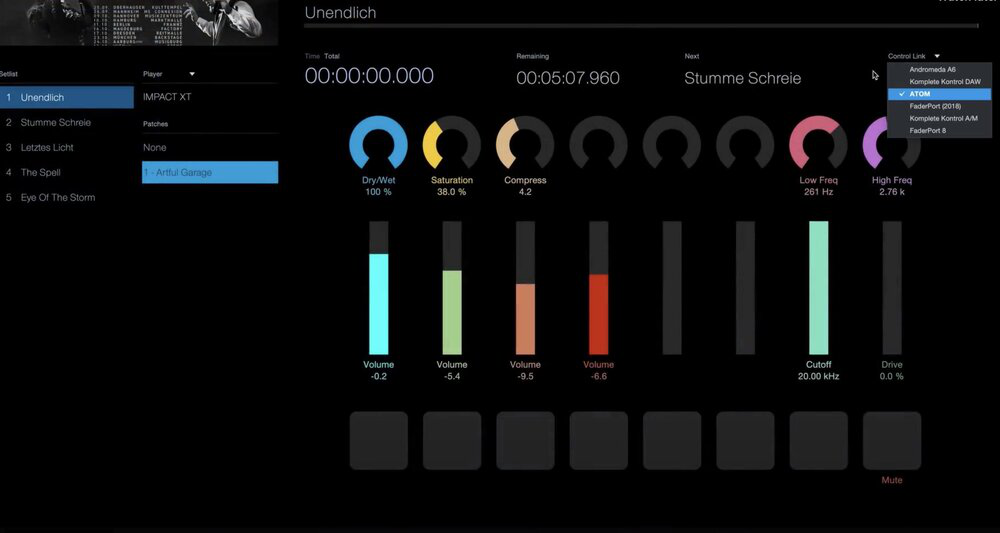
Task: Click the High Freq knob
Action: click(892, 143)
